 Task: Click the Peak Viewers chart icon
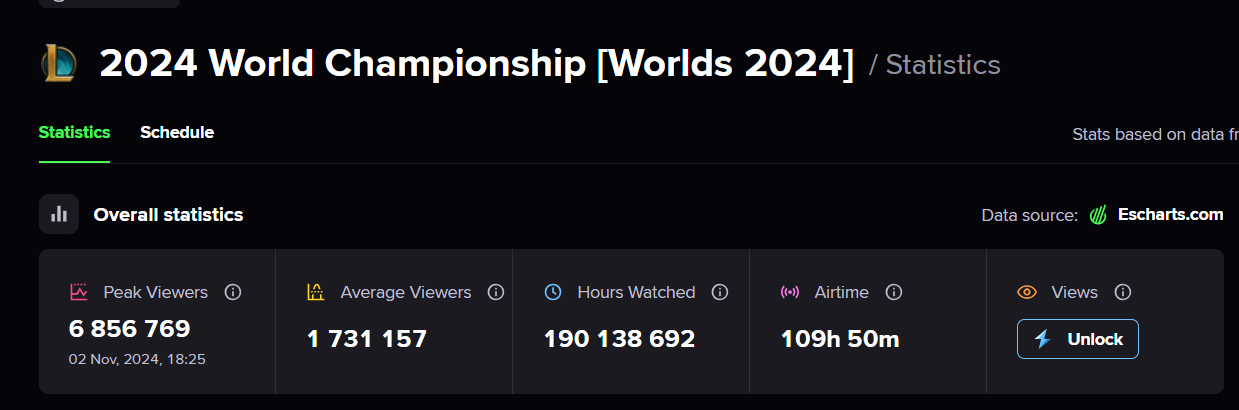pos(79,292)
